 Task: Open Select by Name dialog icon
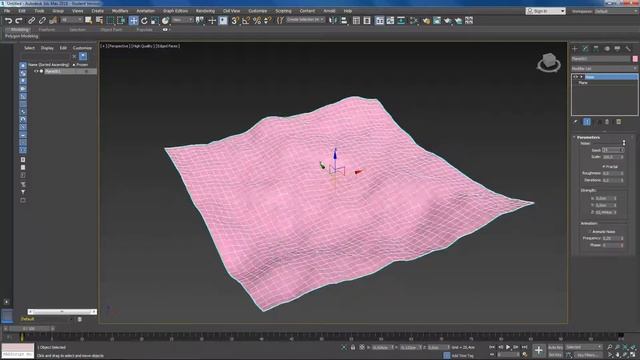[99, 20]
